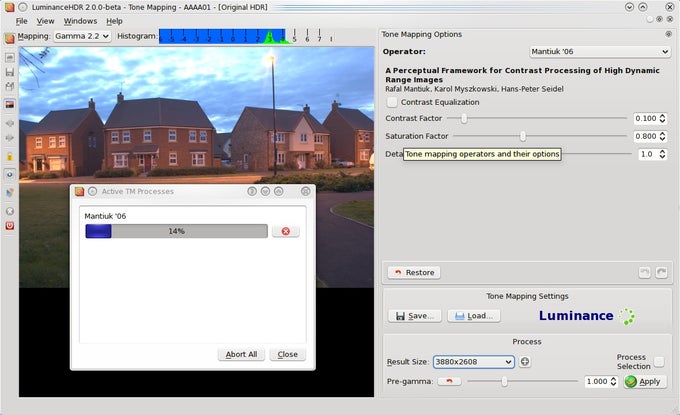
Task: Enable the Contrast Equalization checkbox
Action: pyautogui.click(x=392, y=102)
